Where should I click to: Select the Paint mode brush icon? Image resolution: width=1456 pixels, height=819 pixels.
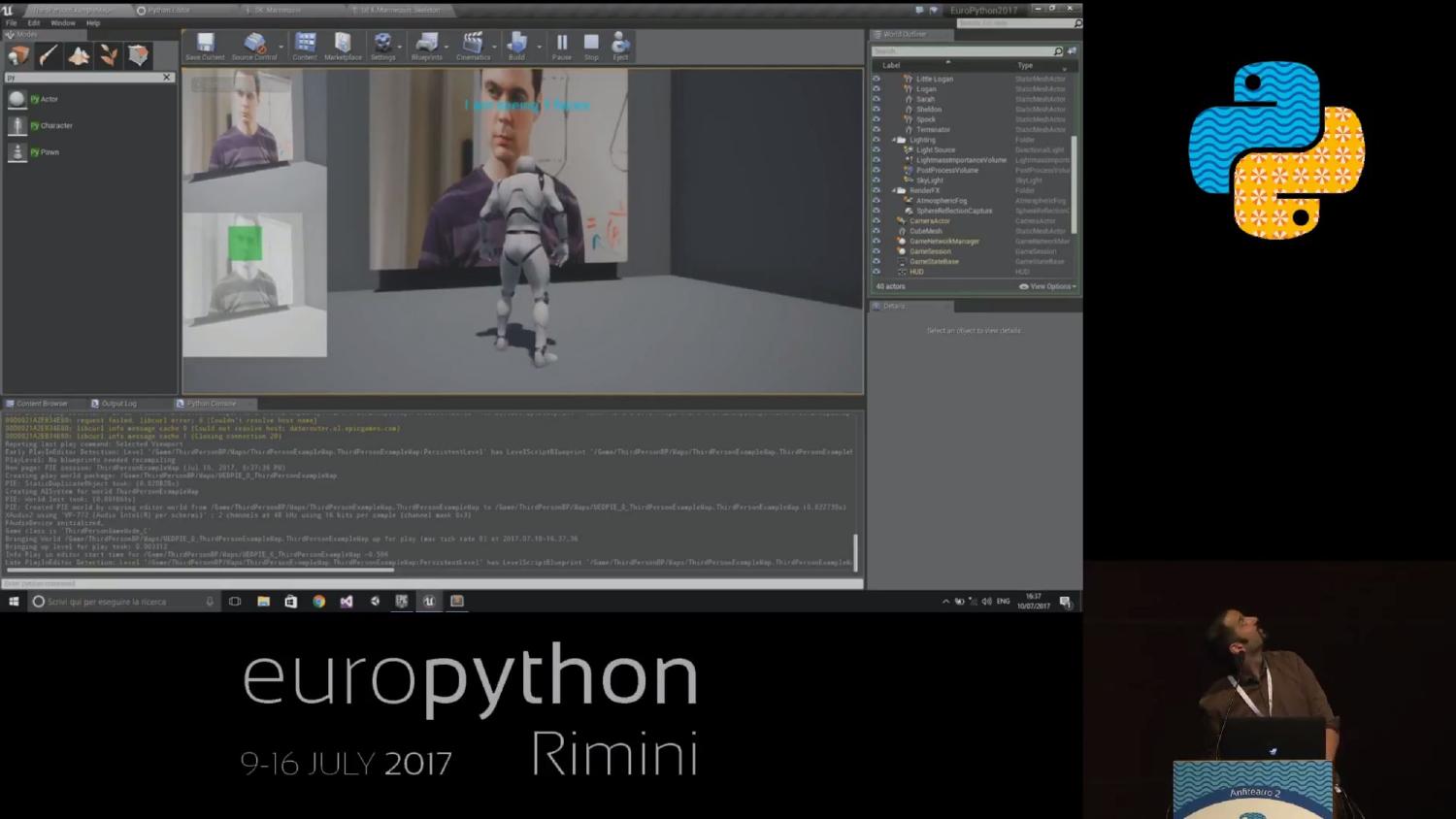tap(49, 55)
